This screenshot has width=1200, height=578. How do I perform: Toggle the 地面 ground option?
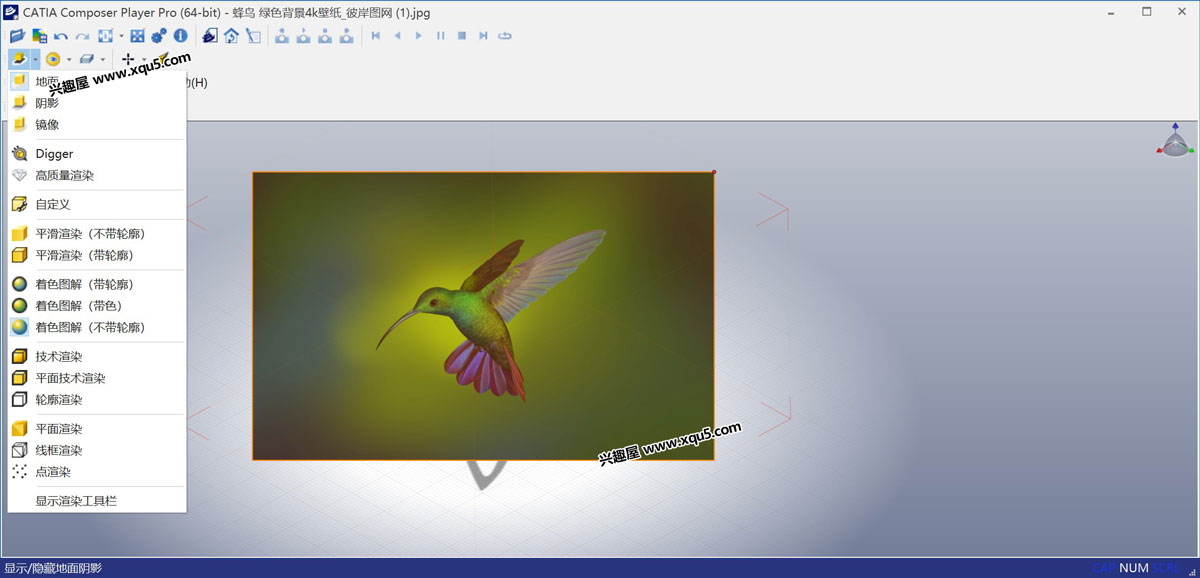click(x=47, y=81)
